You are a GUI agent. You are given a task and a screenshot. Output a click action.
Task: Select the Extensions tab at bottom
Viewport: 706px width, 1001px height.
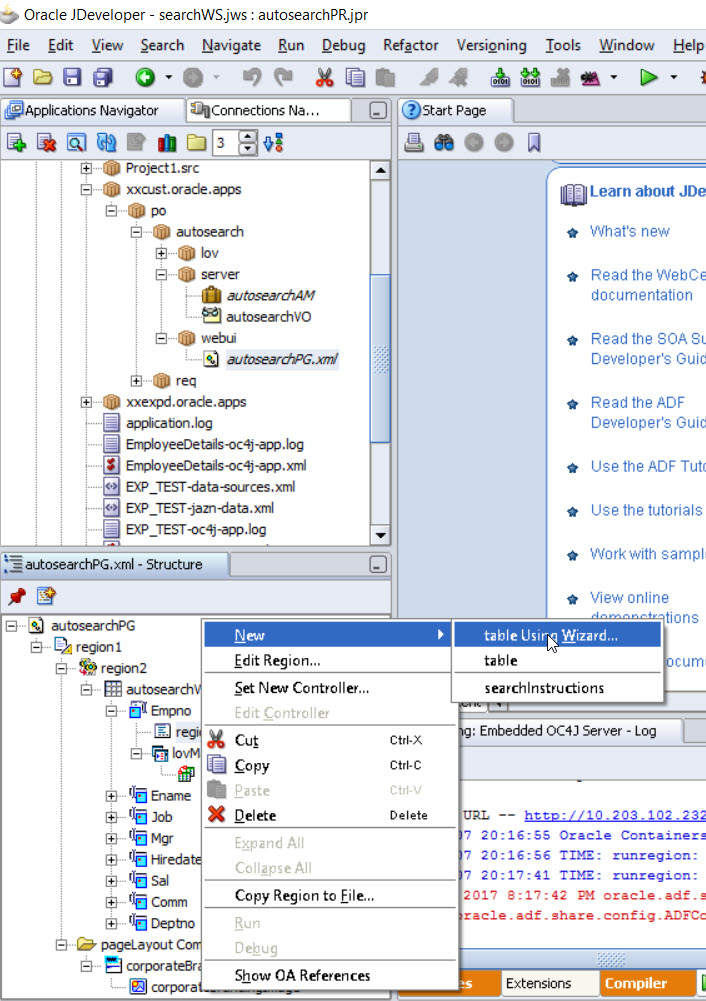[539, 984]
